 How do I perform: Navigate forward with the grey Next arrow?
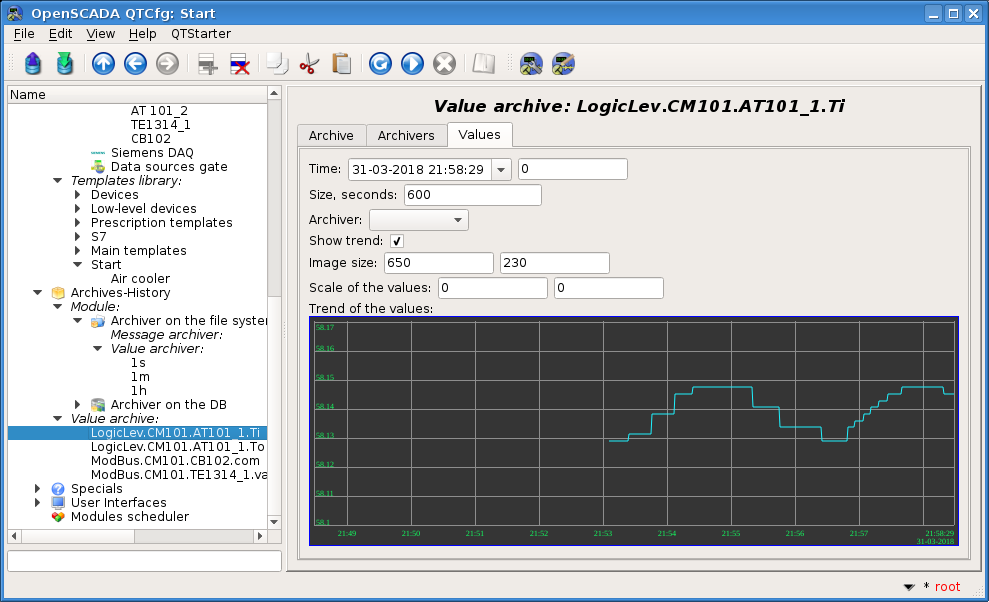[x=167, y=64]
